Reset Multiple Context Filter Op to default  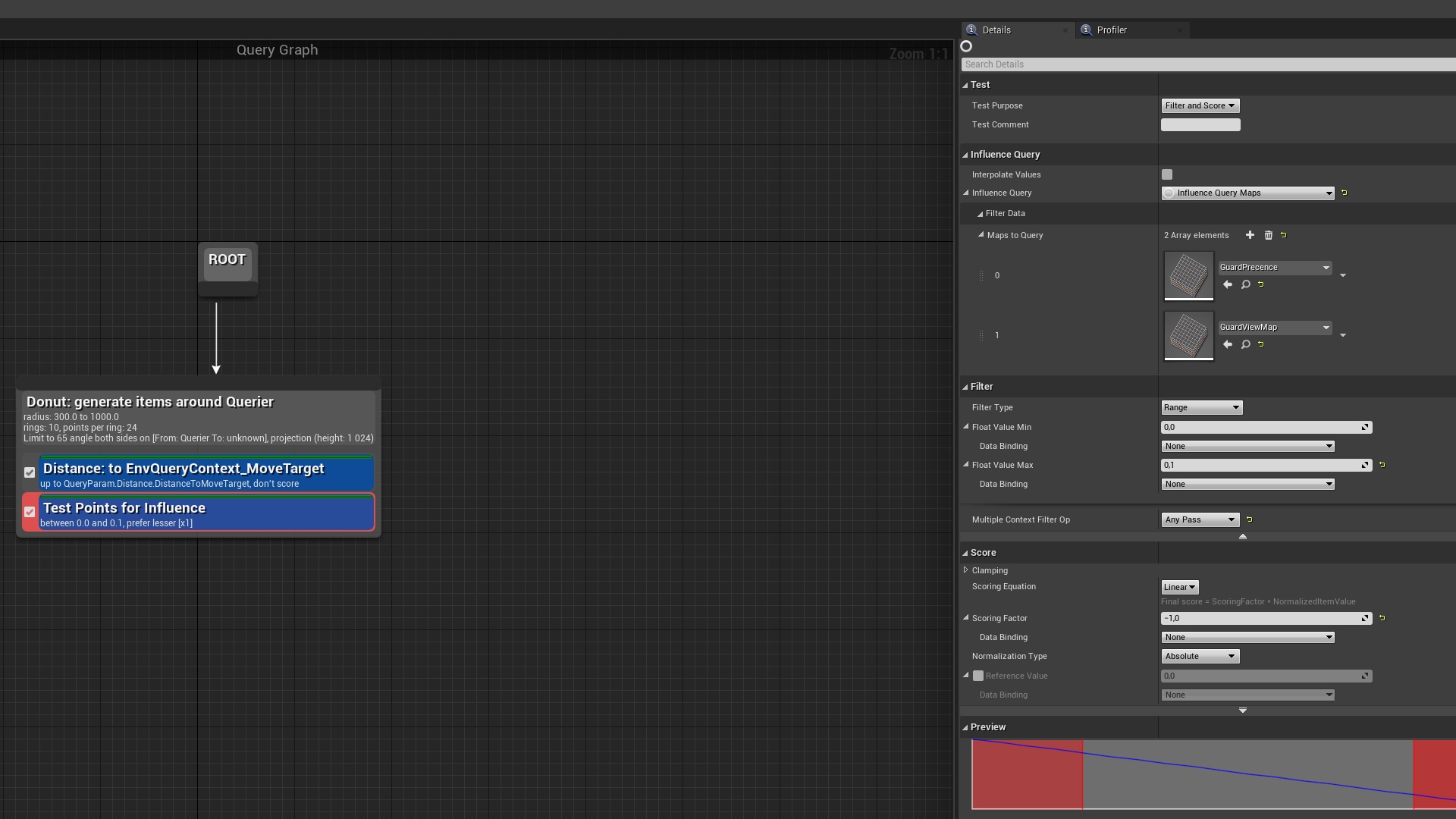click(x=1250, y=519)
